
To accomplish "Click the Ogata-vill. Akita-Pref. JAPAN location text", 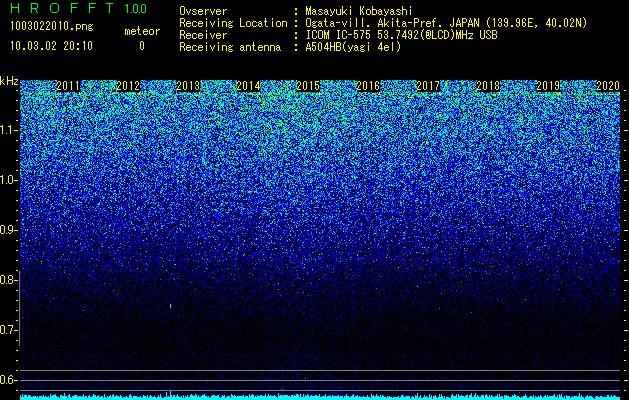I will pos(446,23).
